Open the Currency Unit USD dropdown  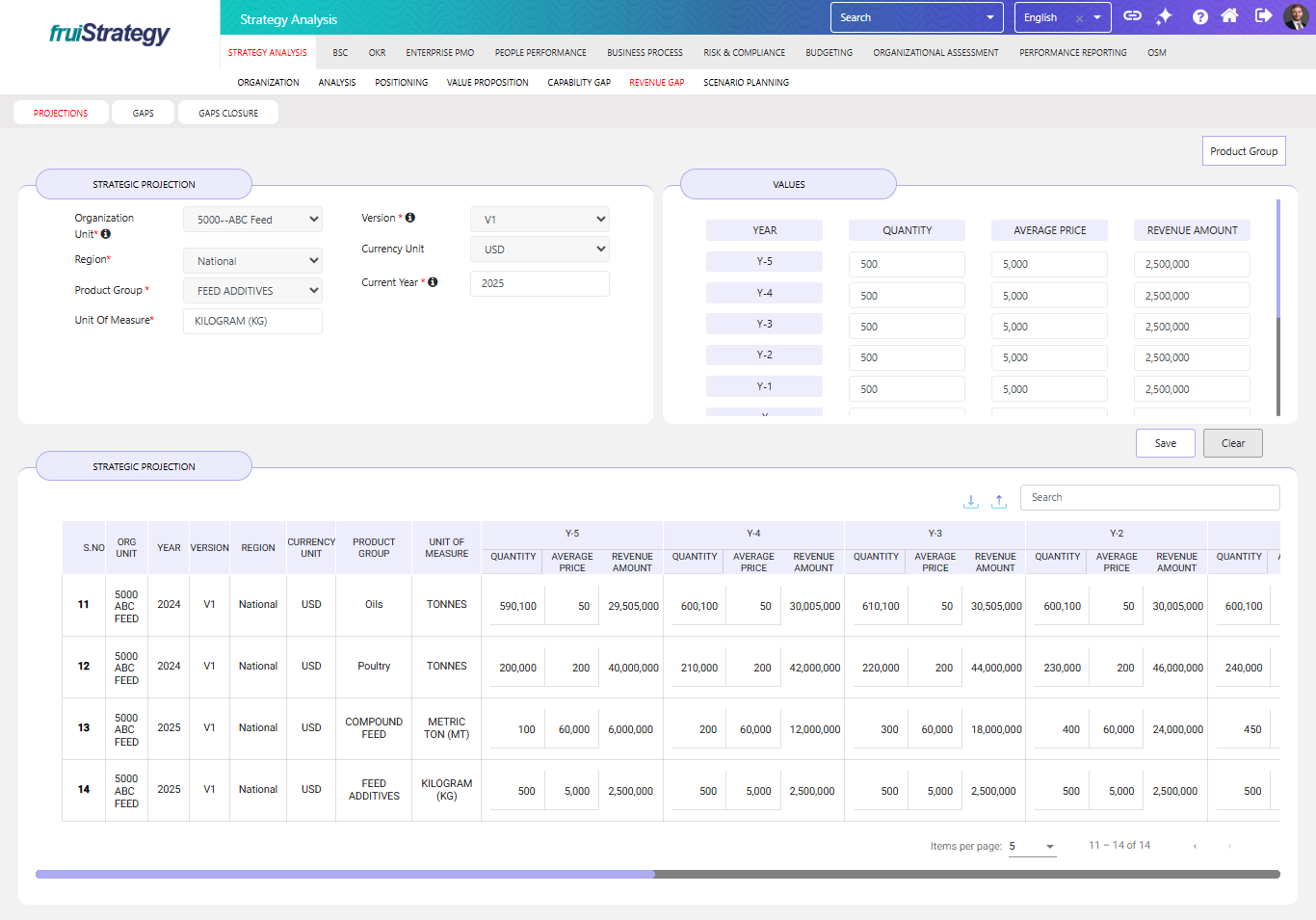pyautogui.click(x=540, y=250)
